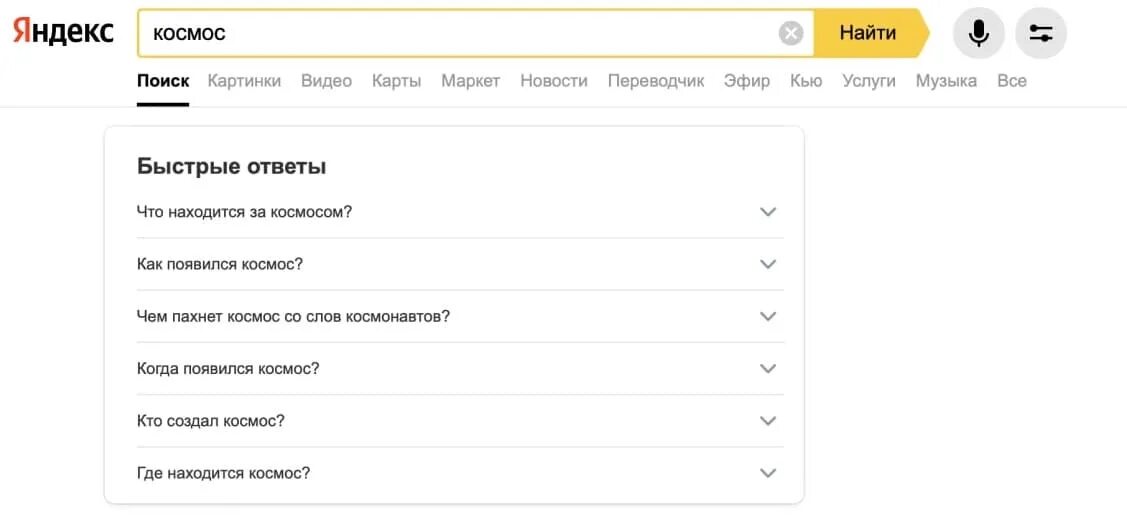Expand 'Чем пахнет космос со слов космонавтов?' chevron
Screen dimensions: 1127x532
click(768, 316)
